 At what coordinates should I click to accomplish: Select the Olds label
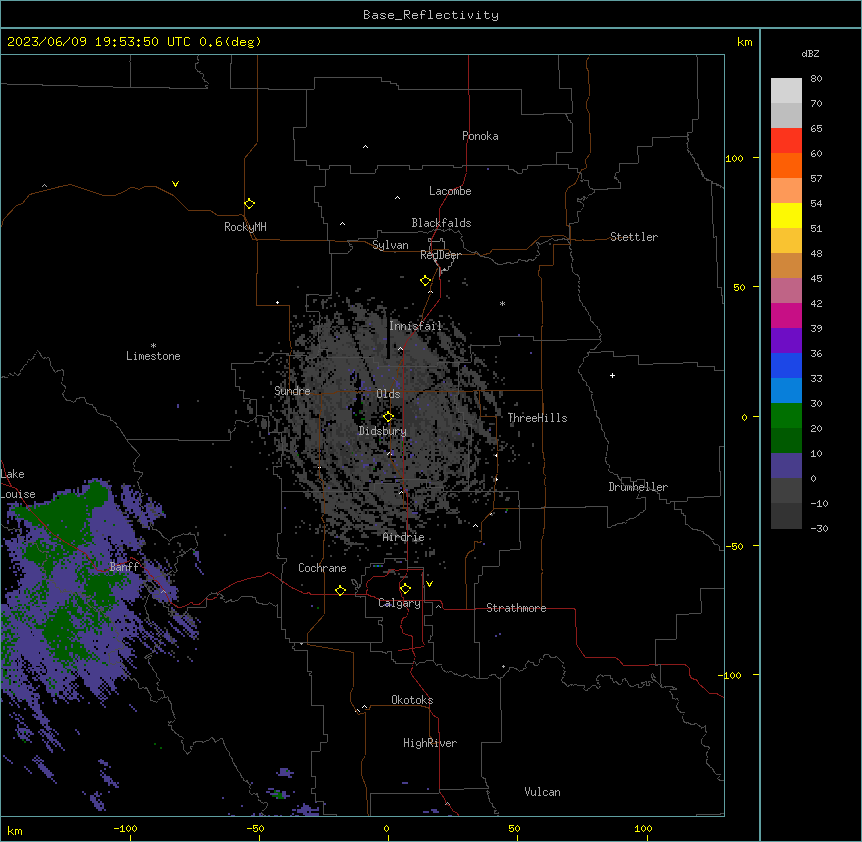coord(388,394)
